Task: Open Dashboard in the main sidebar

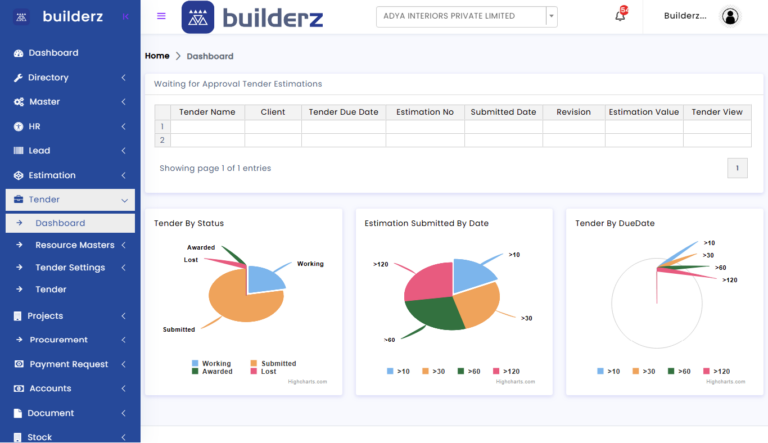Action: (x=53, y=53)
